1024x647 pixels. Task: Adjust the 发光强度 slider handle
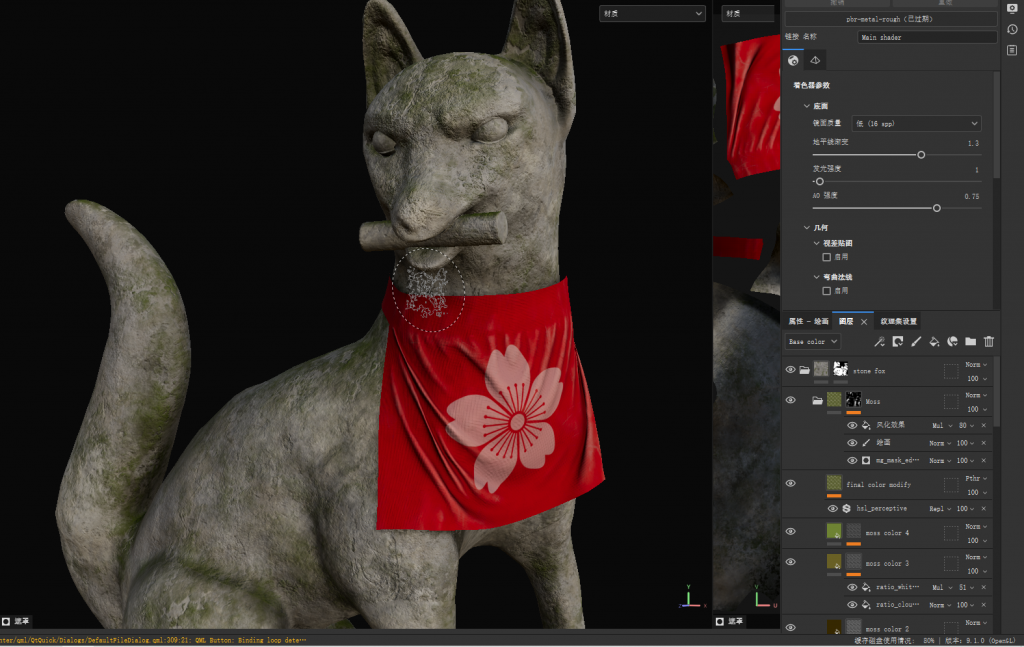pos(820,181)
